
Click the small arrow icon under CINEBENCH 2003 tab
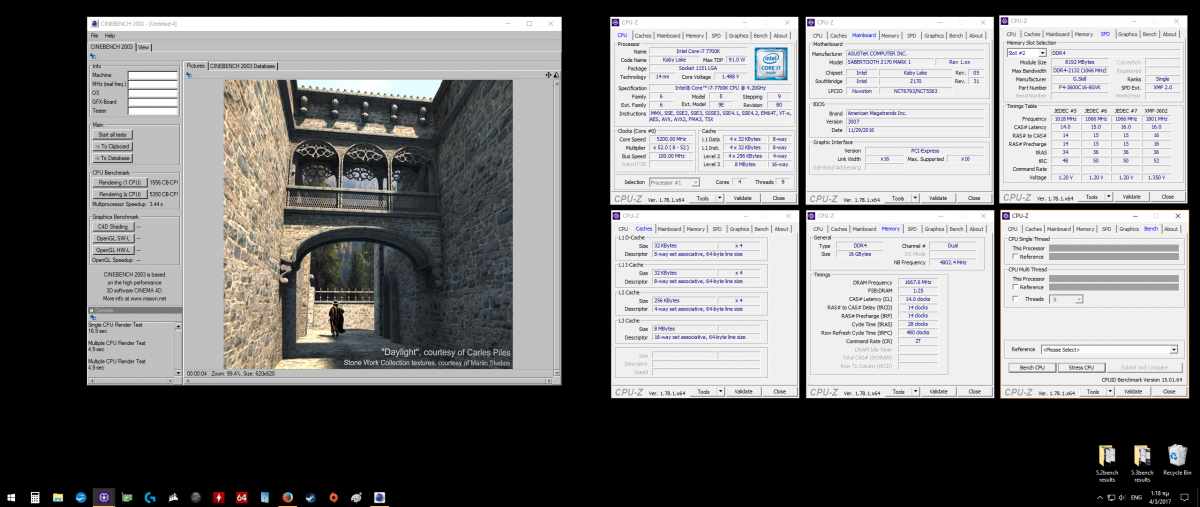click(93, 55)
